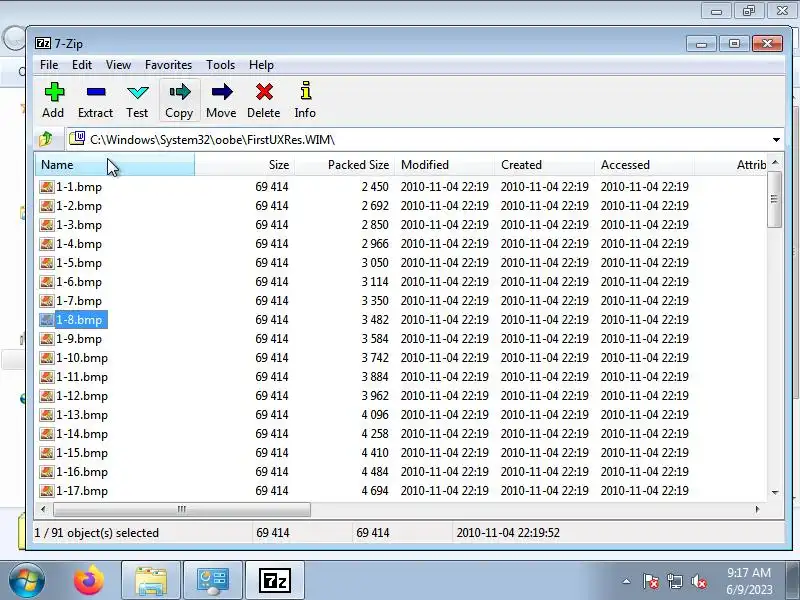Open the address bar path dropdown
800x600 pixels.
tap(776, 139)
